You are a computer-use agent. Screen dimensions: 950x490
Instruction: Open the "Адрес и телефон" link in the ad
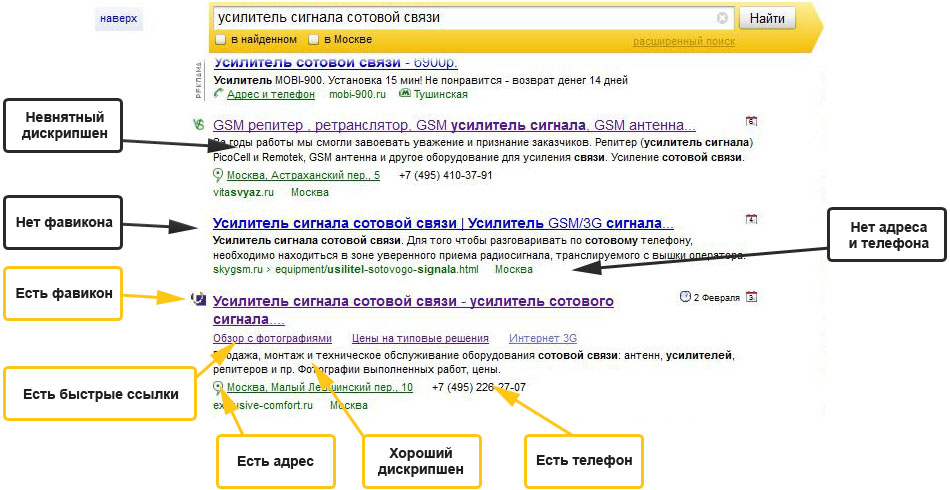(x=270, y=94)
